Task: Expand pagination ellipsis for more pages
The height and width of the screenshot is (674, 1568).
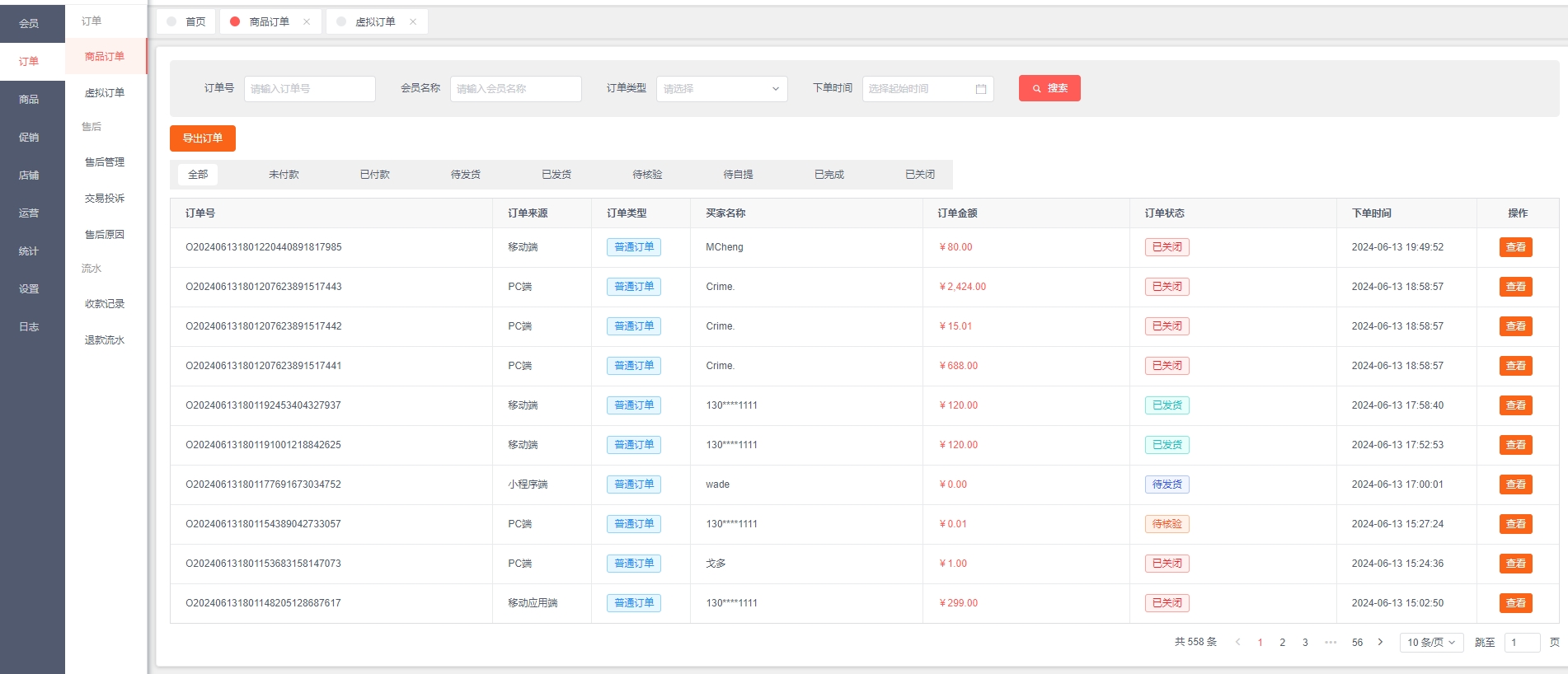Action: [1331, 643]
